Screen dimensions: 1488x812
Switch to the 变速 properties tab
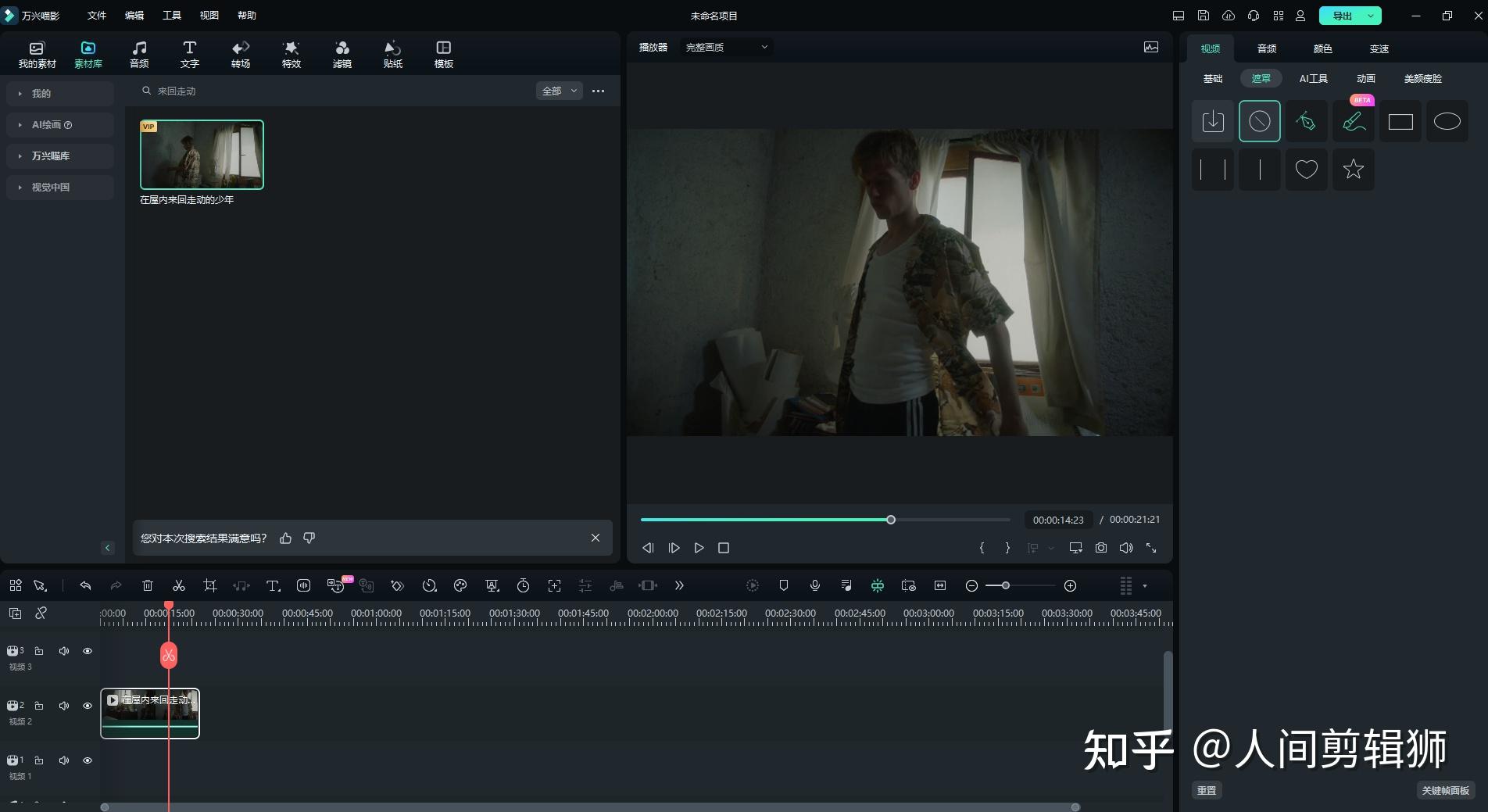[x=1379, y=48]
